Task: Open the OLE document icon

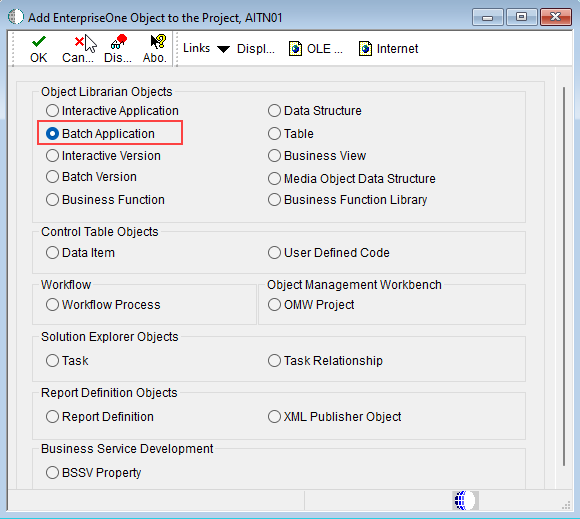Action: tap(295, 48)
